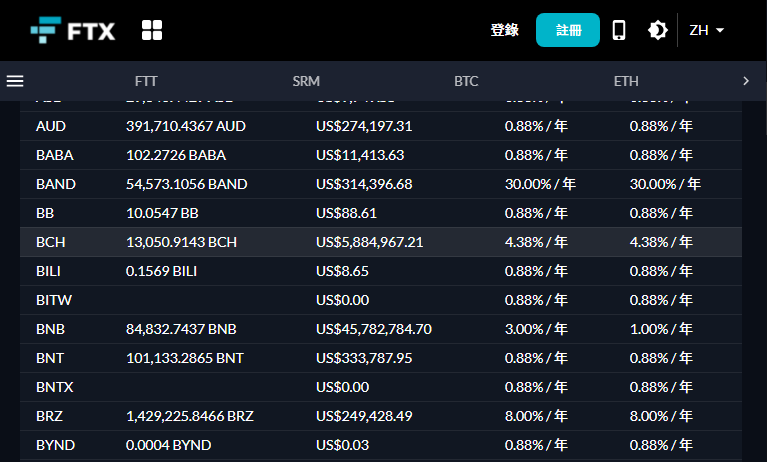The width and height of the screenshot is (767, 462).
Task: Click amount 0.1569 BILI
Action: pyautogui.click(x=161, y=271)
